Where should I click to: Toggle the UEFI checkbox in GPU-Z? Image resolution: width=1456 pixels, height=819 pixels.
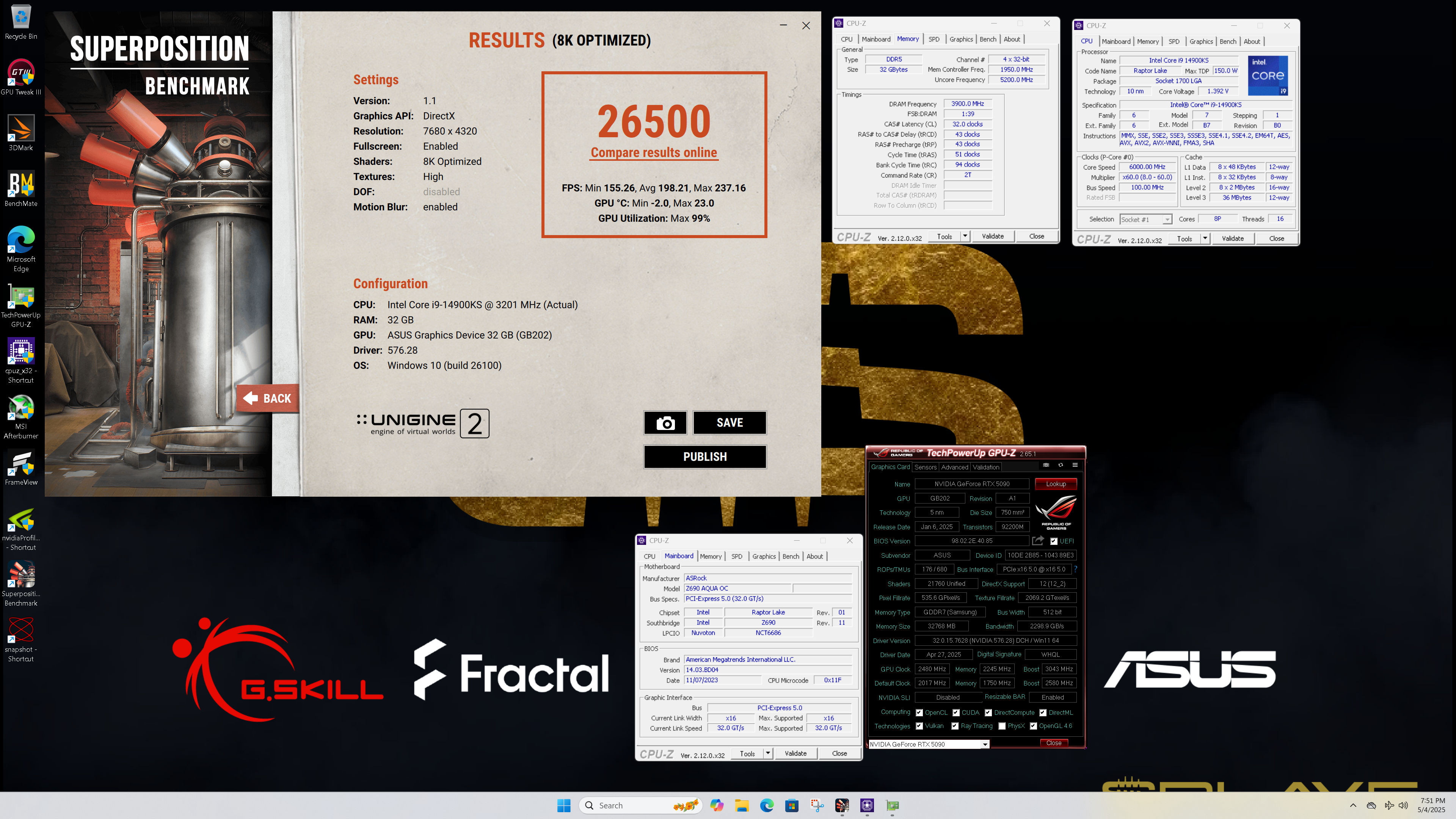click(x=1054, y=541)
